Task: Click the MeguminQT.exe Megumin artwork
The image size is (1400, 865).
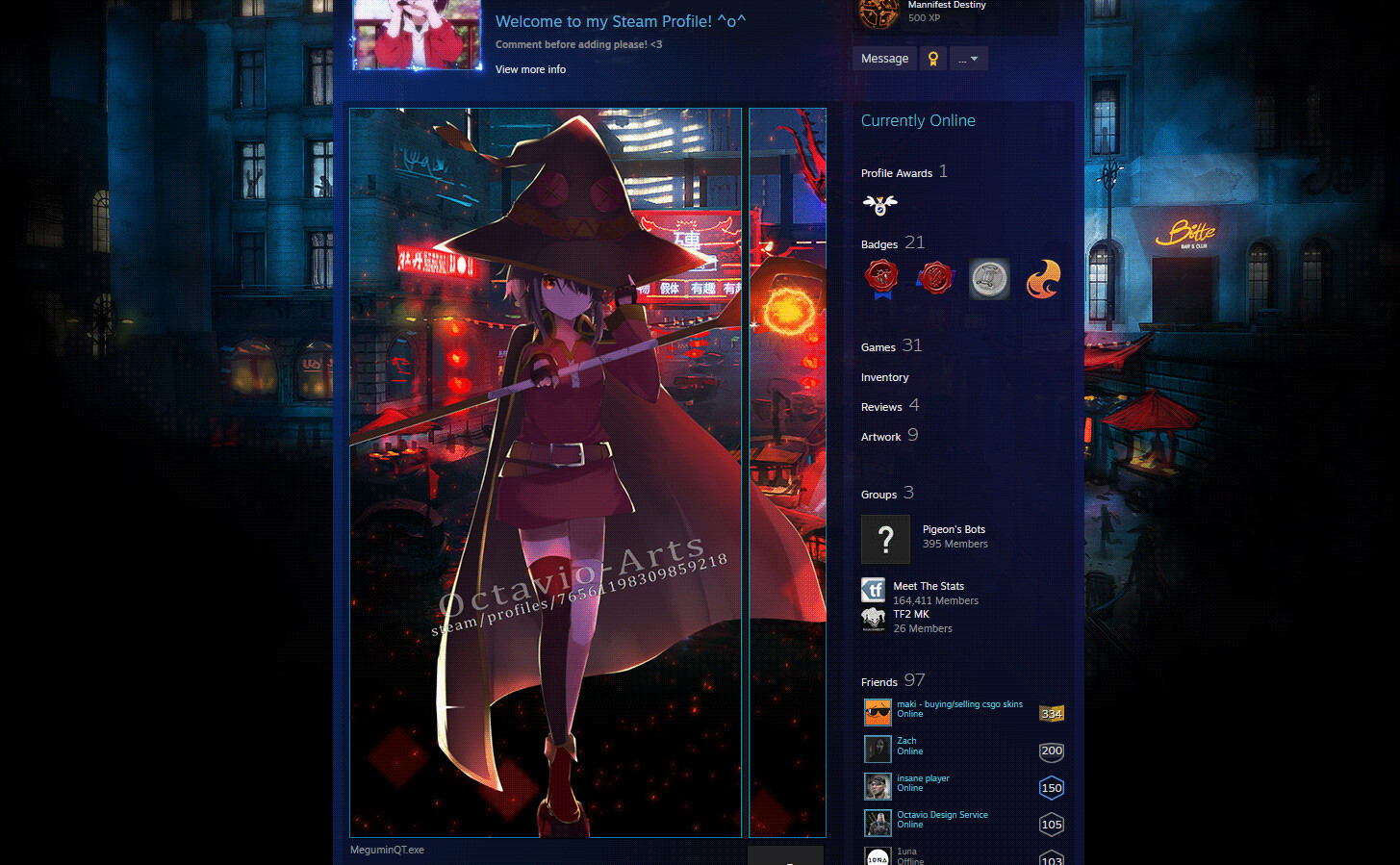Action: coord(545,471)
